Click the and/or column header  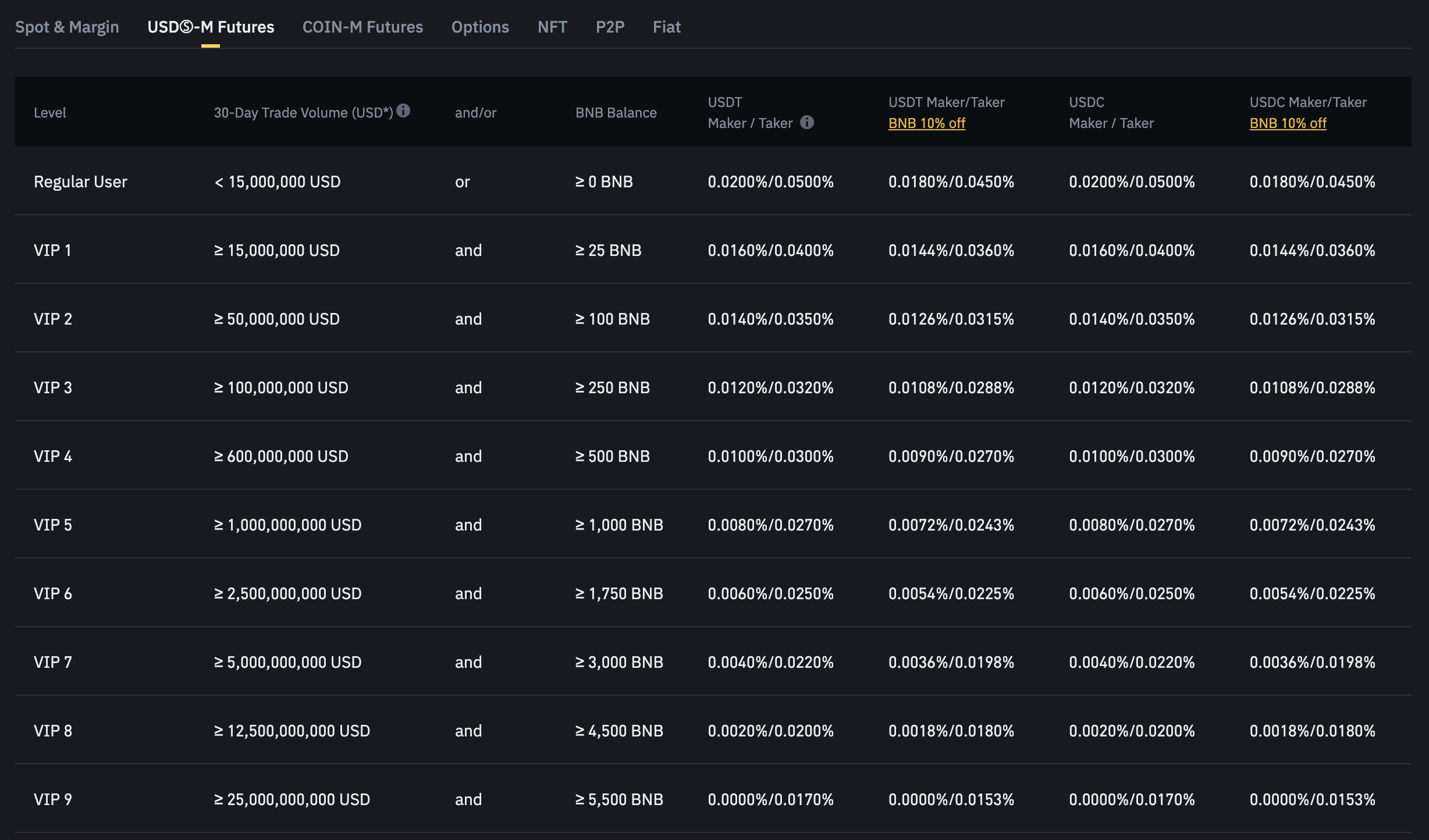[x=476, y=112]
